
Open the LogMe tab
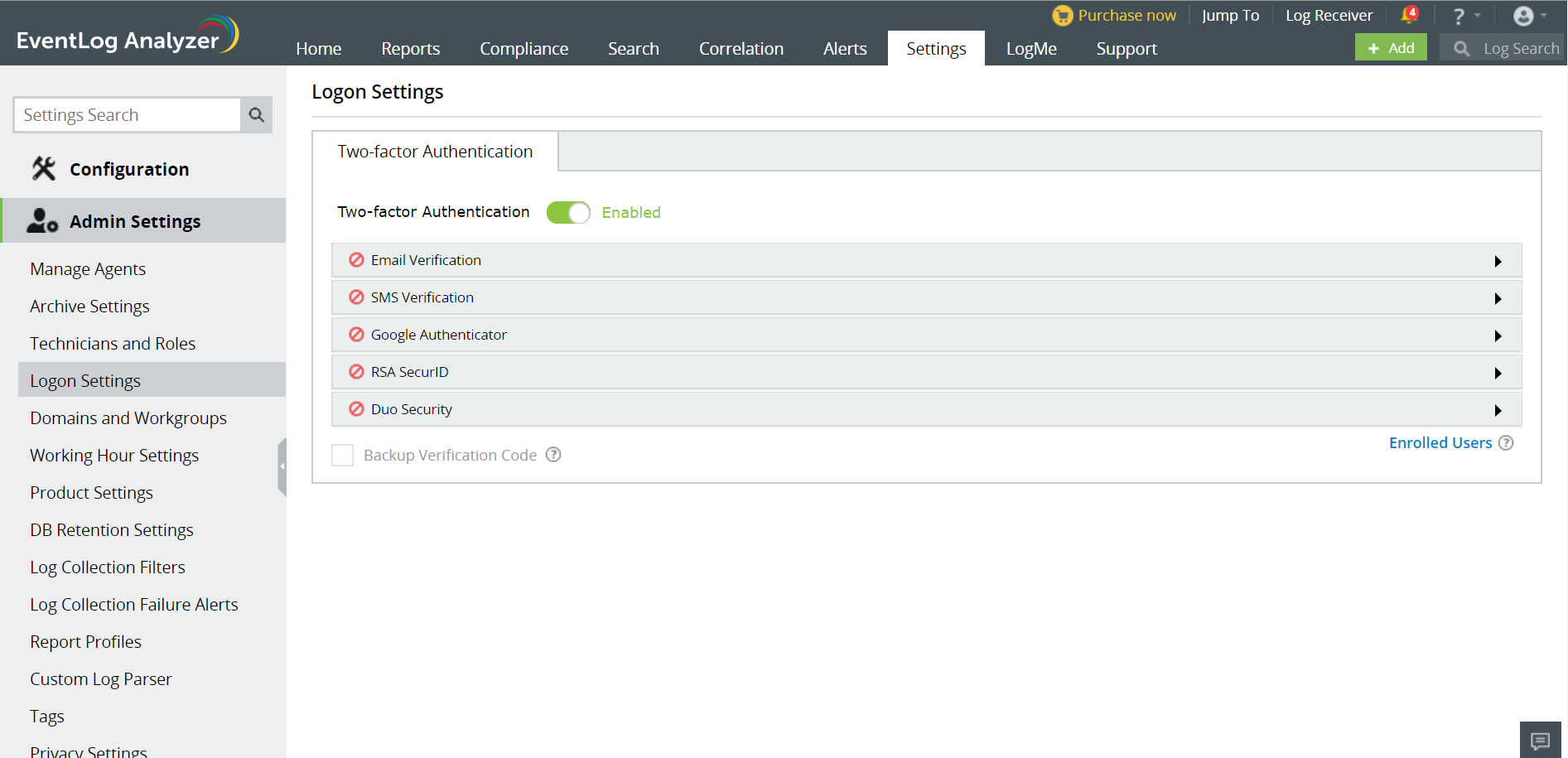[x=1031, y=49]
